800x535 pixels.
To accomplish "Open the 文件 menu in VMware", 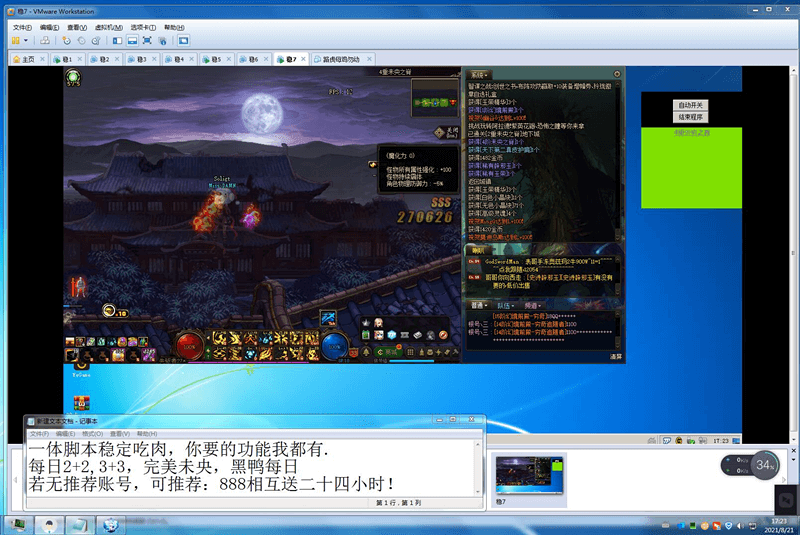I will [22, 28].
